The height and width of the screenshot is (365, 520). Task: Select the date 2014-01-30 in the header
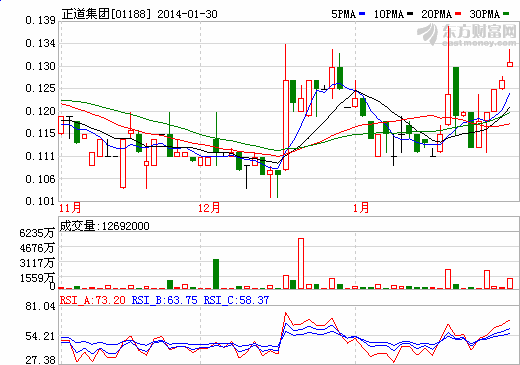tap(187, 14)
